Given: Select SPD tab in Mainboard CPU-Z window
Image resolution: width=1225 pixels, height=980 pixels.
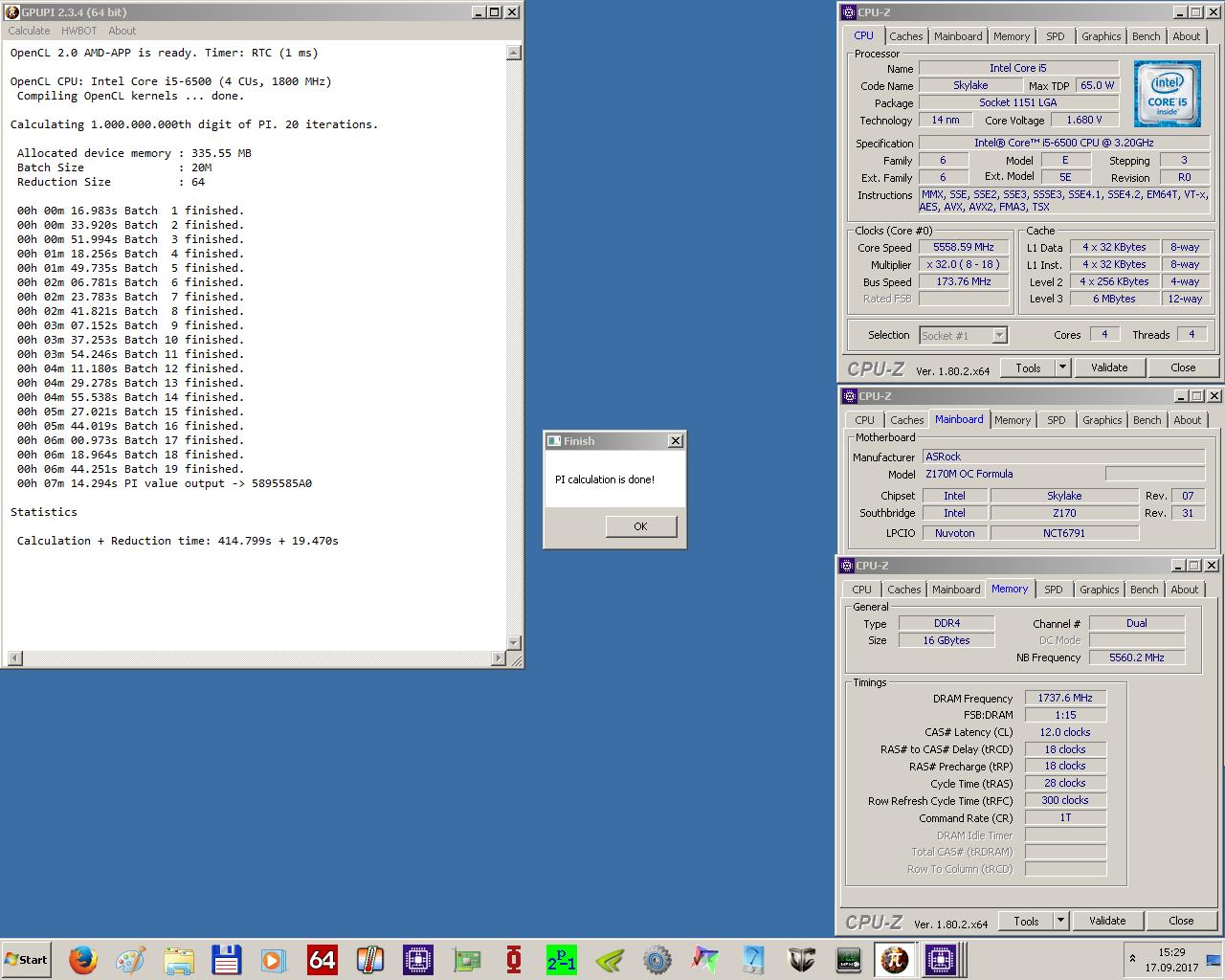Looking at the screenshot, I should [1056, 420].
